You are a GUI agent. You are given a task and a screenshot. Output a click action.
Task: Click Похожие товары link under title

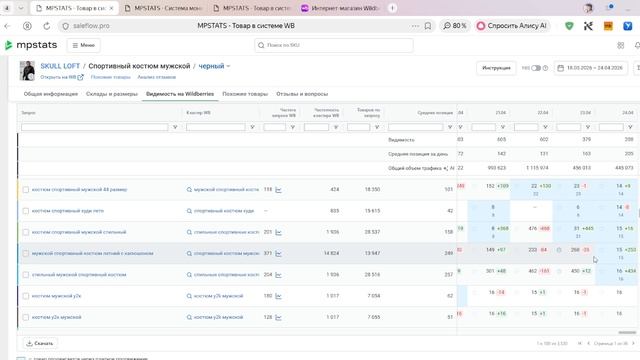click(x=111, y=77)
